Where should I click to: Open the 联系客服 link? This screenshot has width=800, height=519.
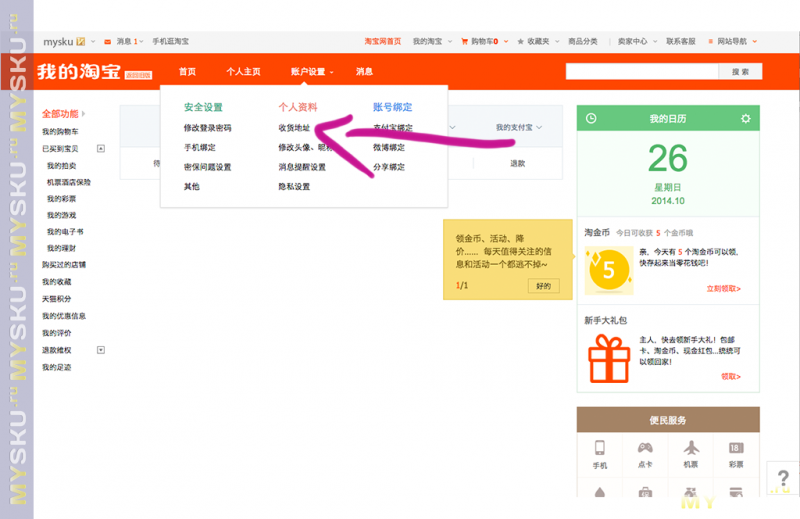pos(681,41)
